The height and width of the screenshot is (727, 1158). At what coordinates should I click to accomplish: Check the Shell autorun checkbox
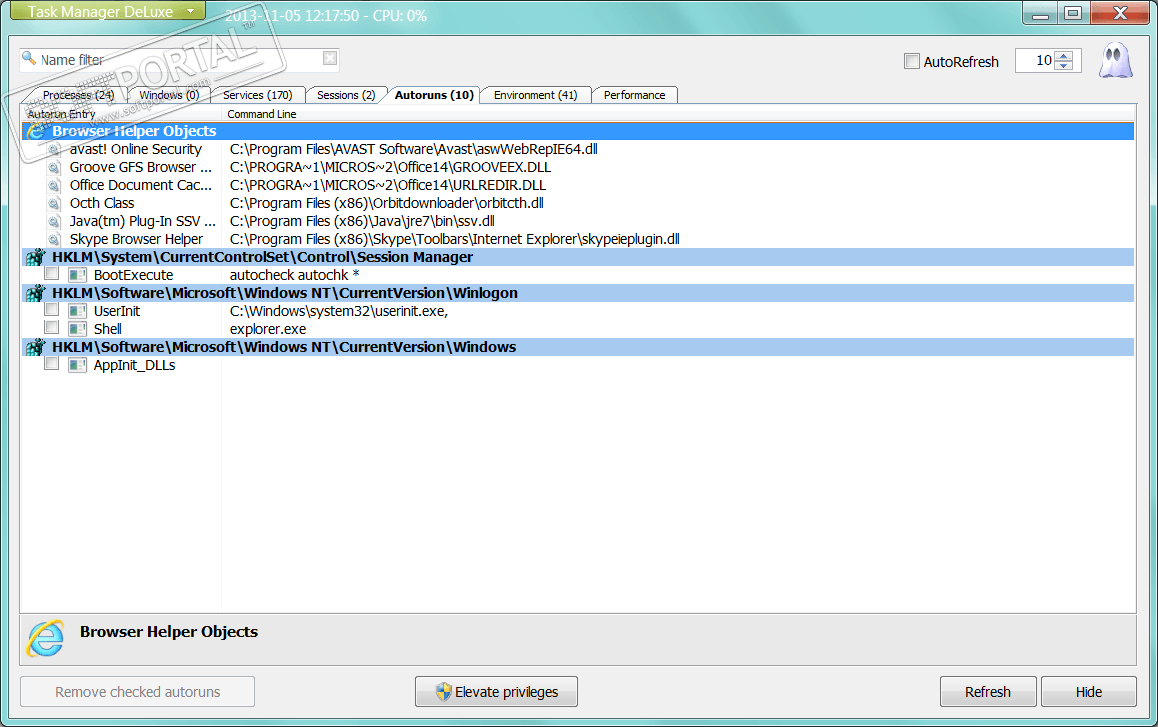pyautogui.click(x=52, y=327)
